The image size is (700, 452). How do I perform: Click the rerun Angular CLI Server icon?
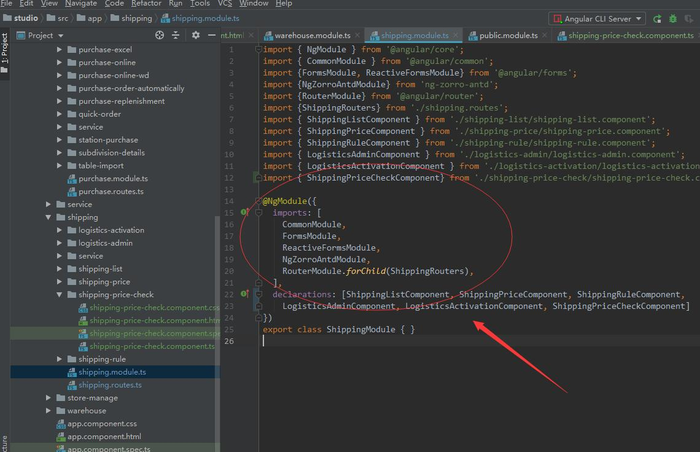point(657,19)
